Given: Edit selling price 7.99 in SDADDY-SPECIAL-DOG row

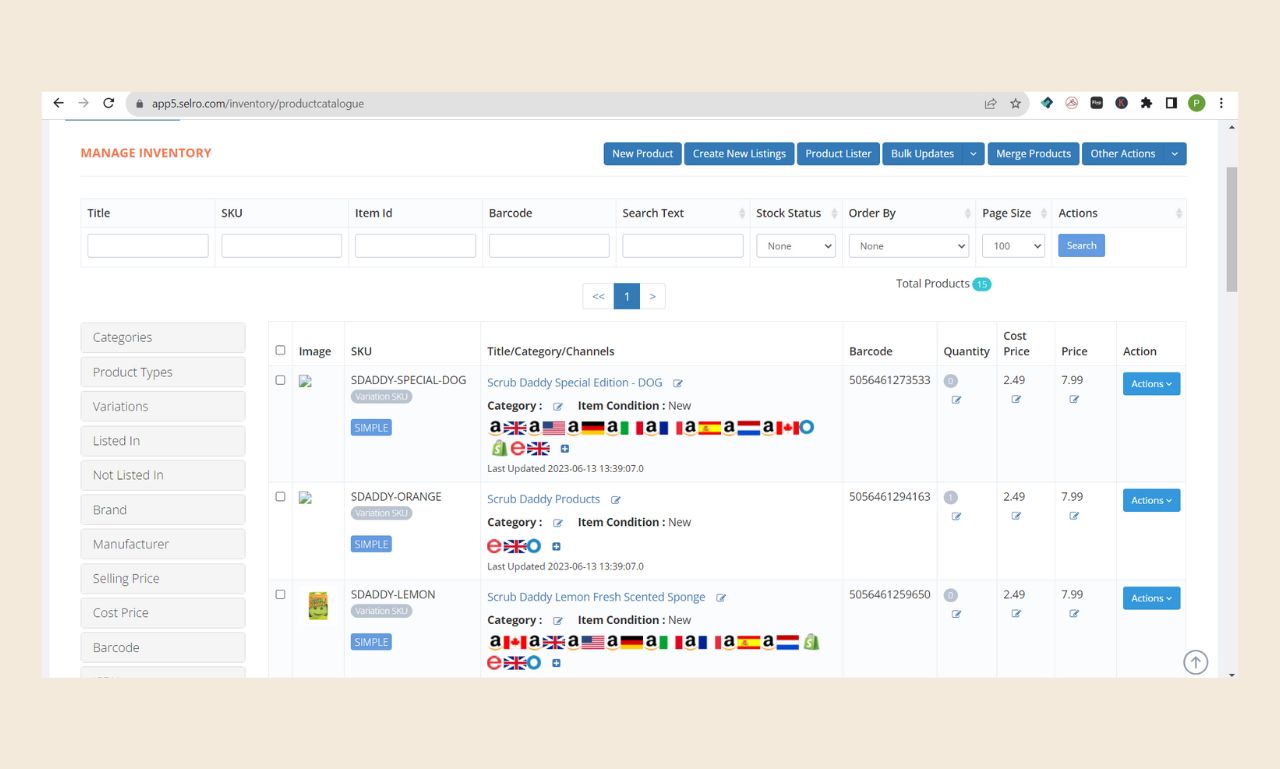Looking at the screenshot, I should (1074, 399).
